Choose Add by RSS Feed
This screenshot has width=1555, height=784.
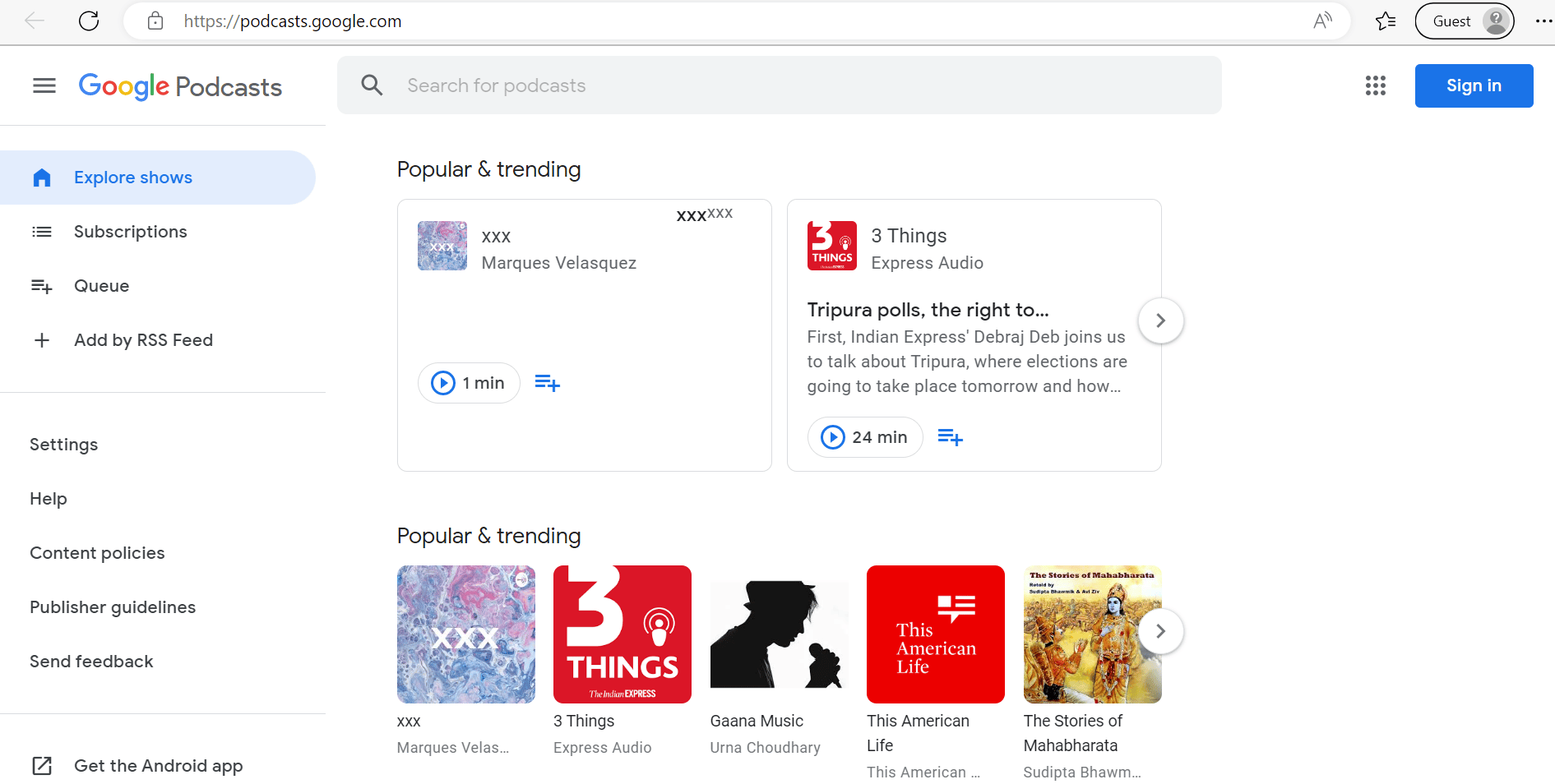pyautogui.click(x=157, y=340)
